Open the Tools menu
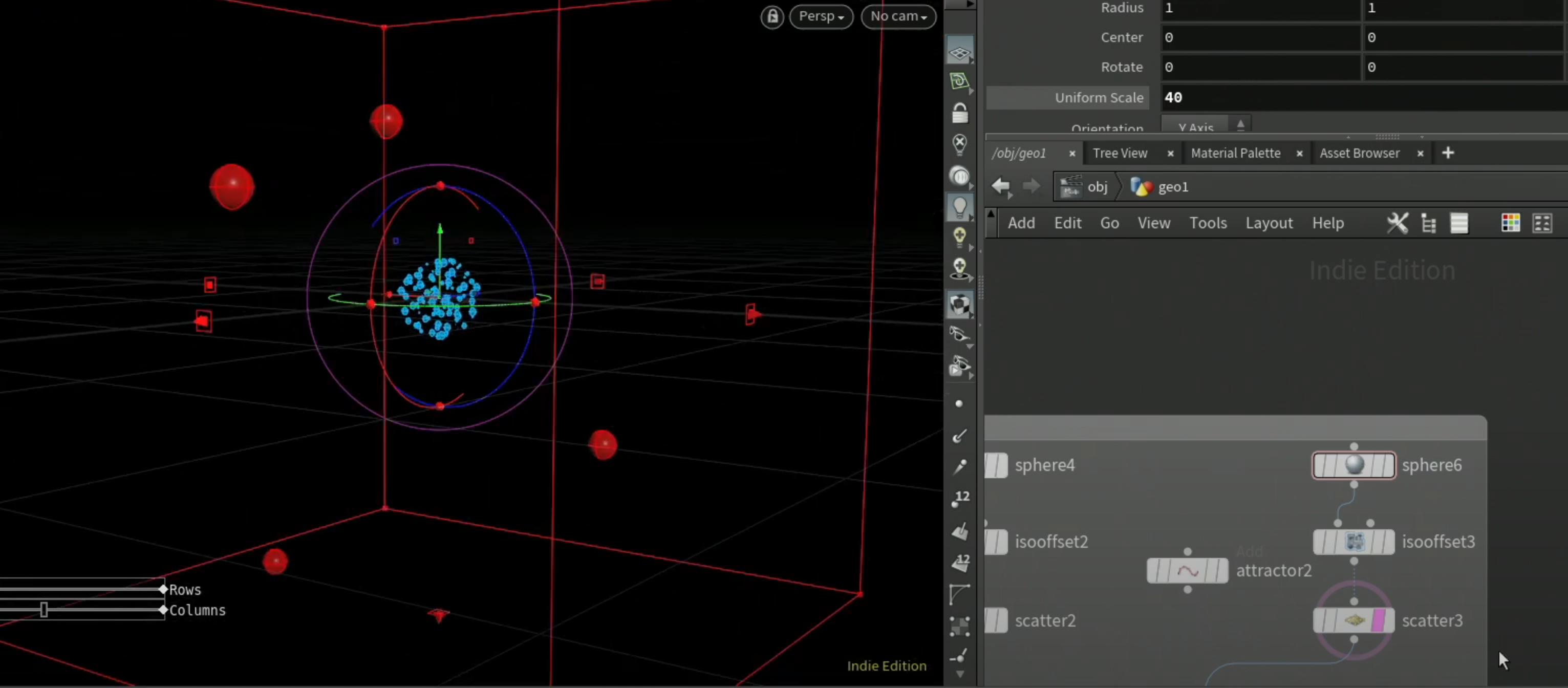This screenshot has height=688, width=1568. tap(1208, 223)
